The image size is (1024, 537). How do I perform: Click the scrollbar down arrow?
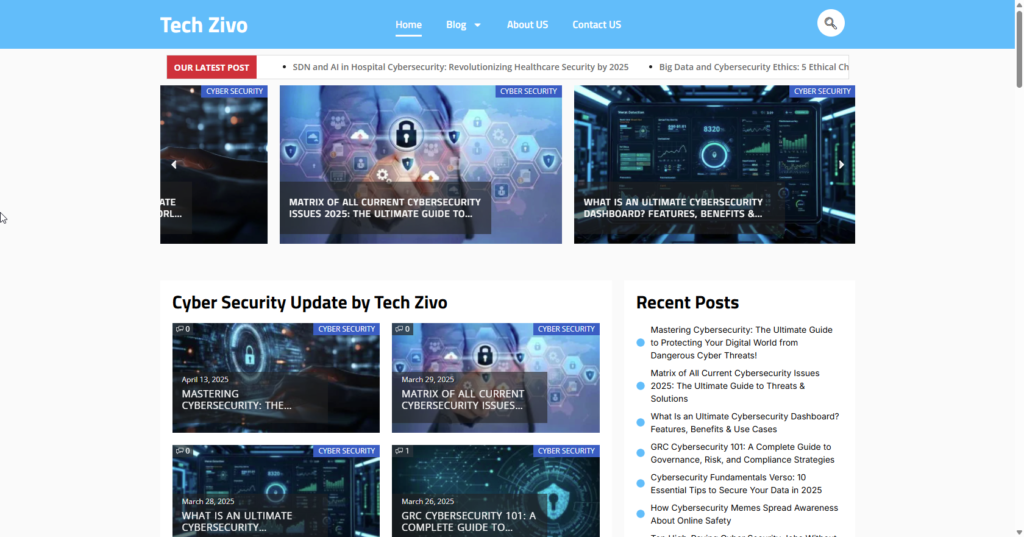[x=1019, y=532]
